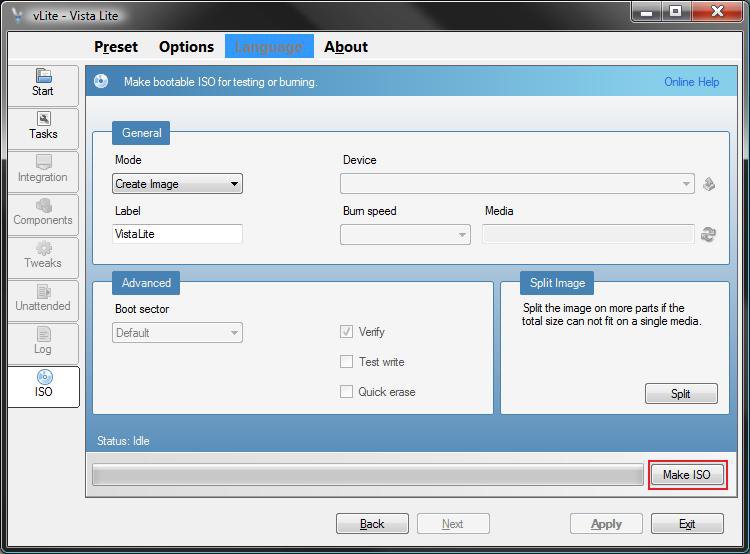Select the Tweaks gear sidebar item
Image resolution: width=750 pixels, height=554 pixels.
click(43, 257)
